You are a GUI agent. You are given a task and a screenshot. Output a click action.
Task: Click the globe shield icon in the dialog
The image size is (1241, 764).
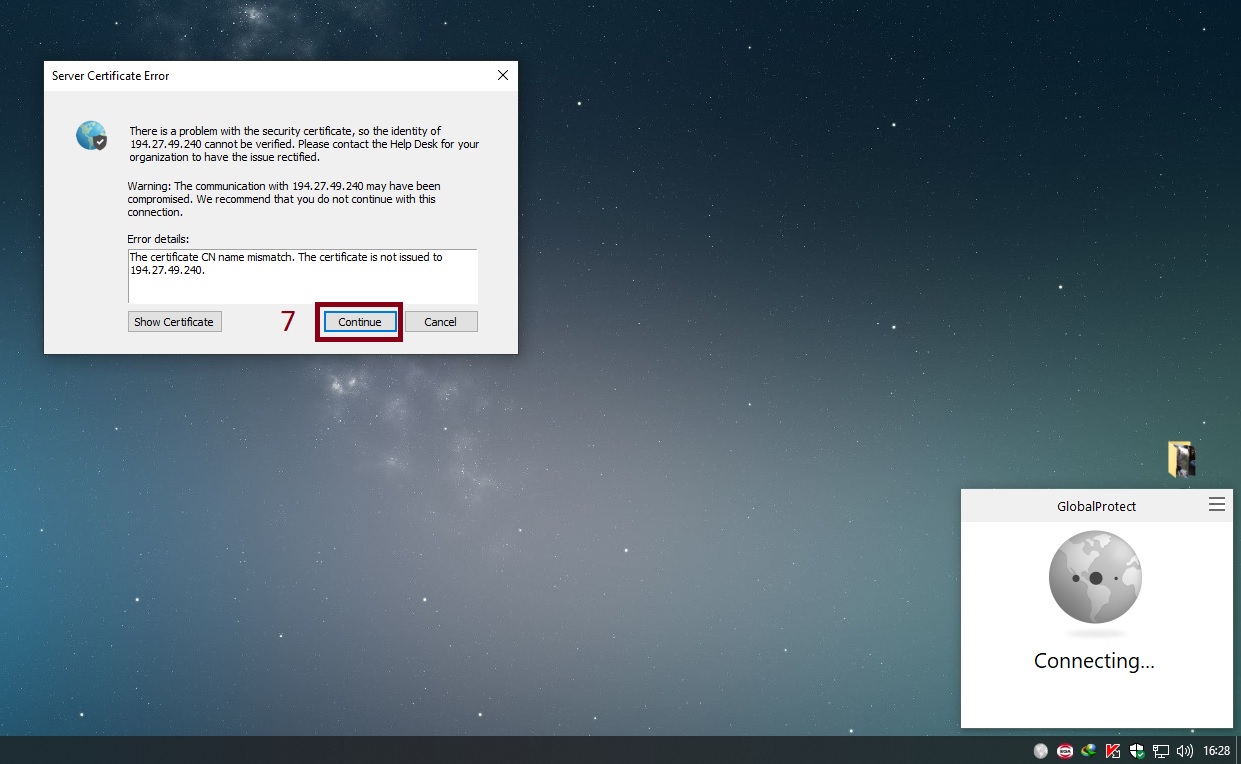tap(91, 135)
